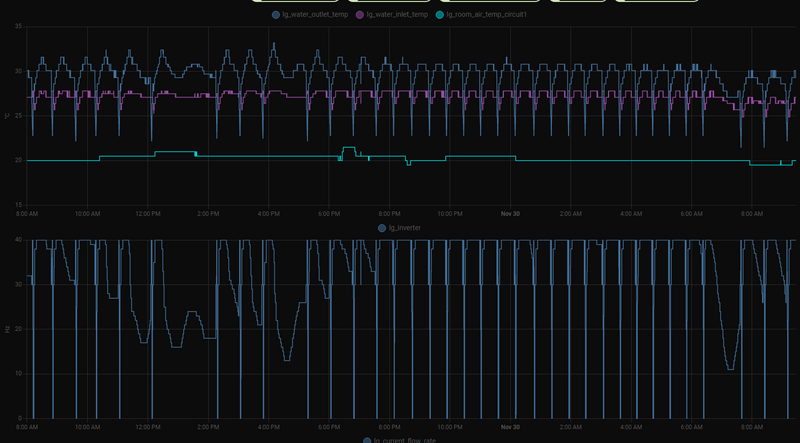800x443 pixels.
Task: Click 8:00 PM label under temperature chart
Action: (389, 214)
